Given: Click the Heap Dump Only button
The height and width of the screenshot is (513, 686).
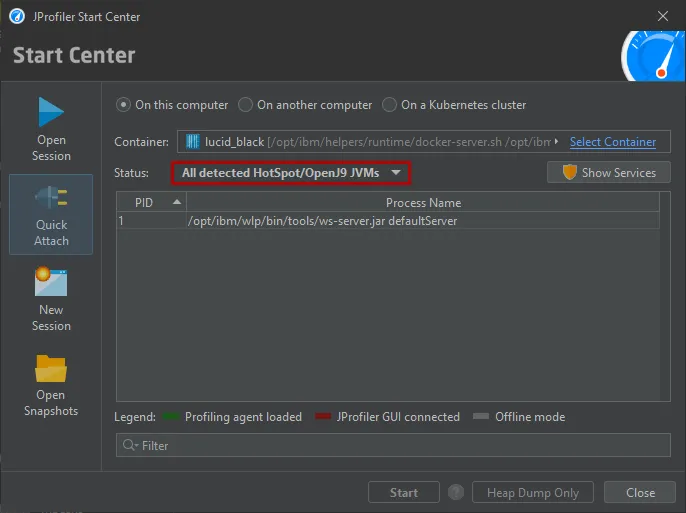Looking at the screenshot, I should [x=532, y=492].
